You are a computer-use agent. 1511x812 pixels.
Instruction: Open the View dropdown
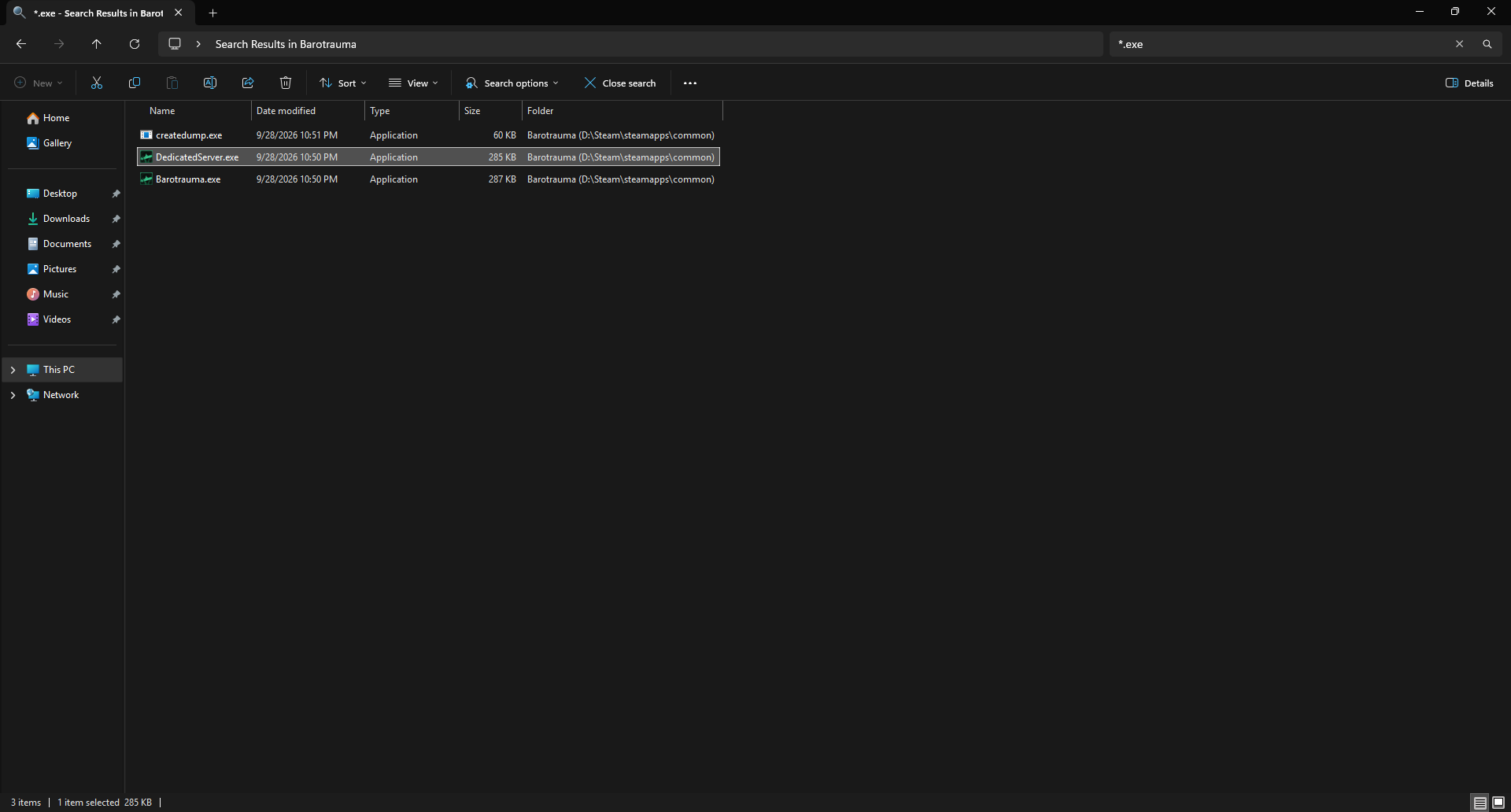tap(413, 83)
